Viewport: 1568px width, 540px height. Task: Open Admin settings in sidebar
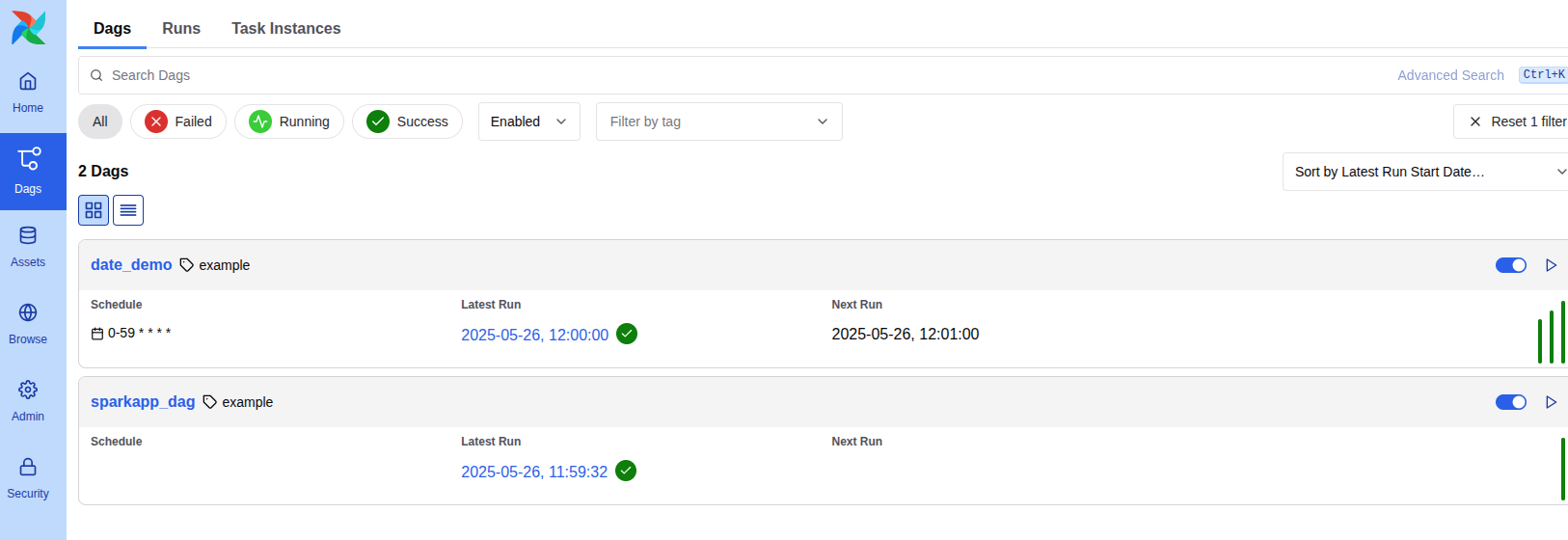[x=28, y=401]
